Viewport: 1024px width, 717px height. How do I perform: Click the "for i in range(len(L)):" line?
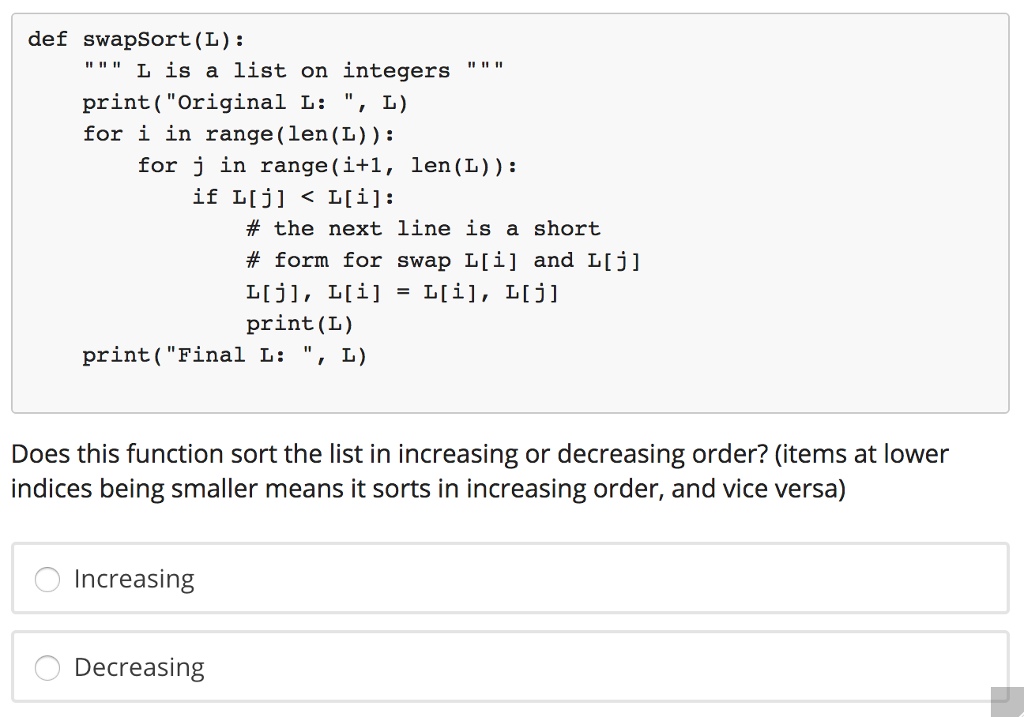coord(238,134)
